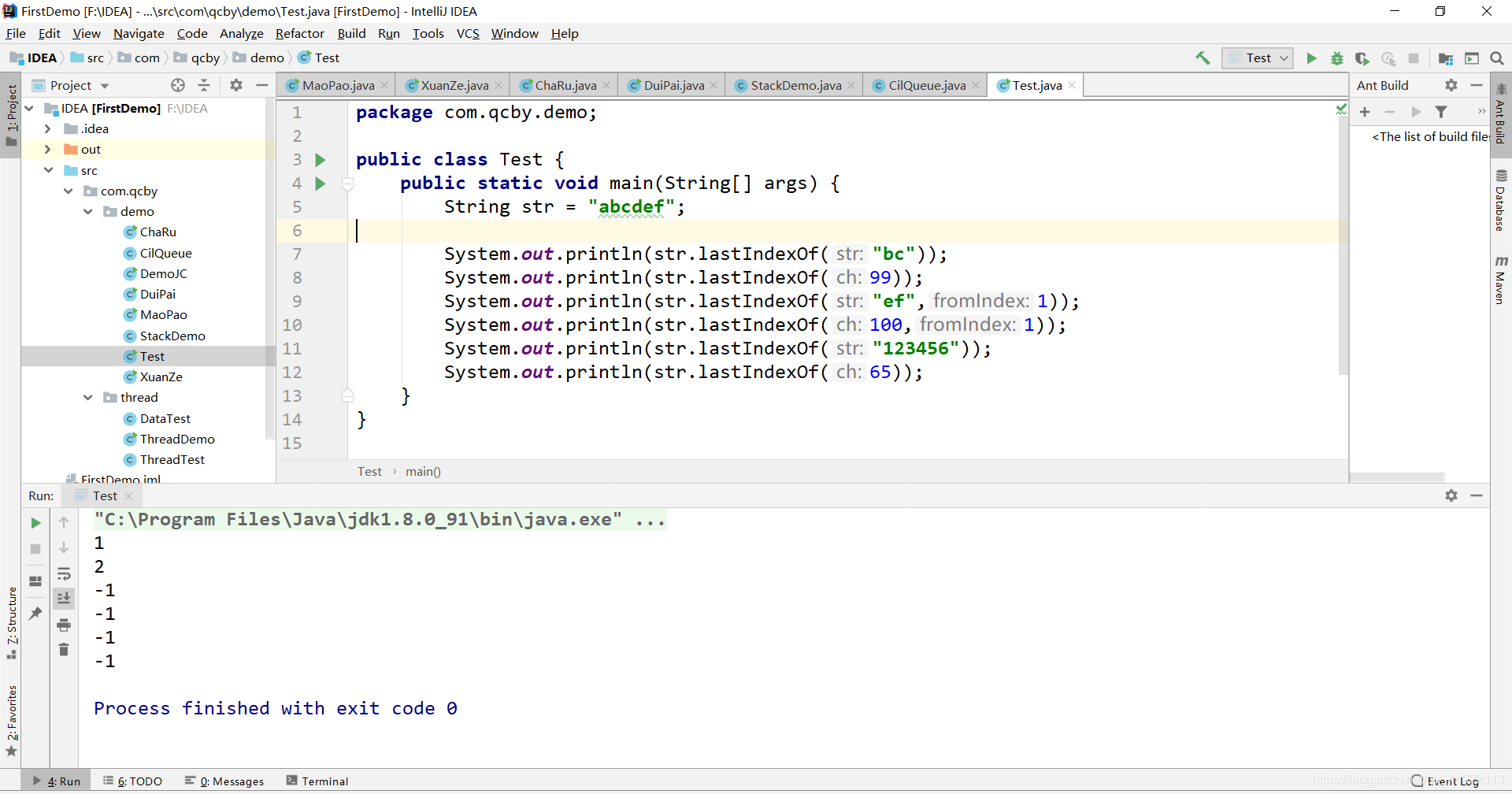
Task: Toggle Z: Structure side tool button
Action: point(11,623)
